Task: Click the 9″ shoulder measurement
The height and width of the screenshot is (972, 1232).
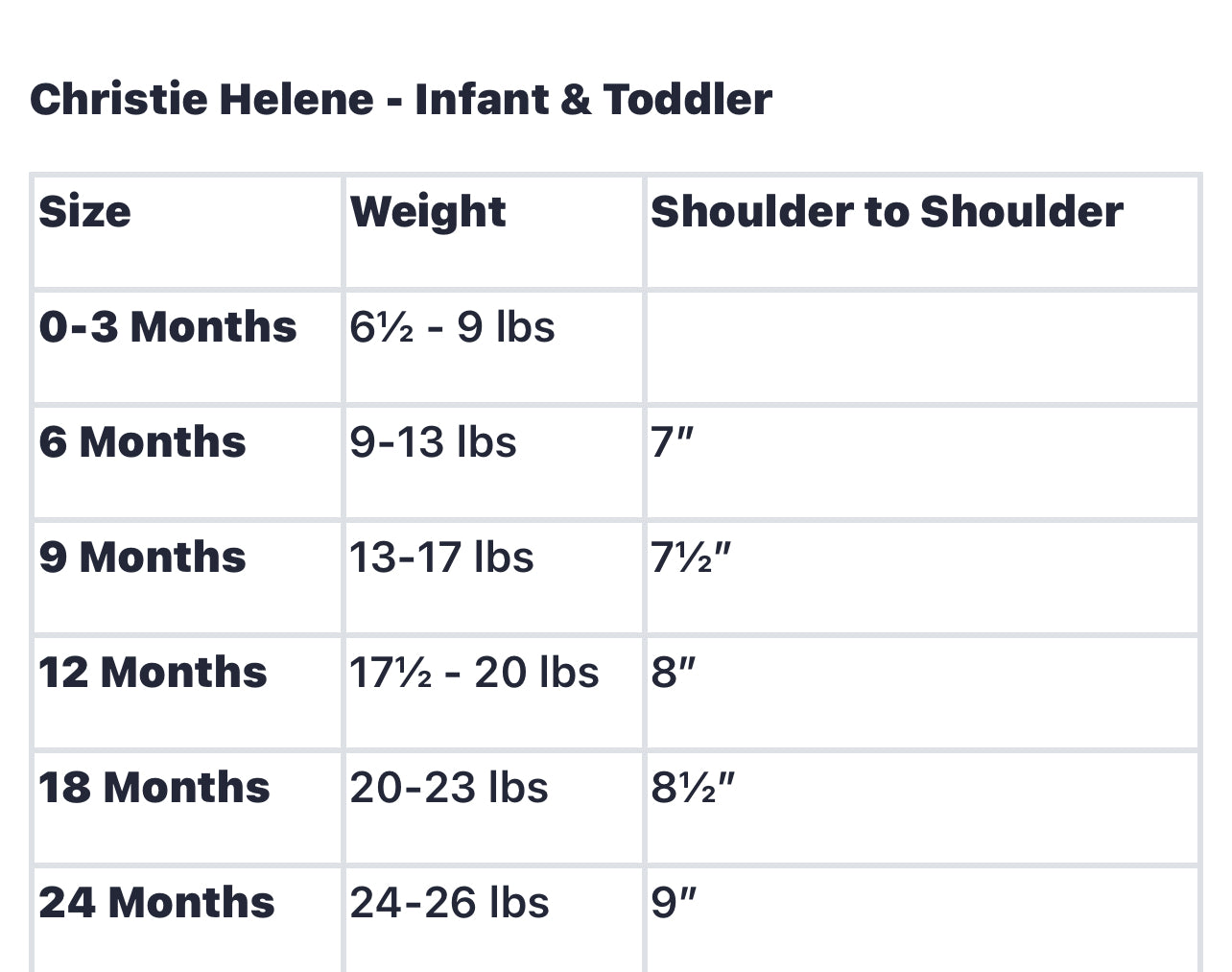Action: pos(674,903)
